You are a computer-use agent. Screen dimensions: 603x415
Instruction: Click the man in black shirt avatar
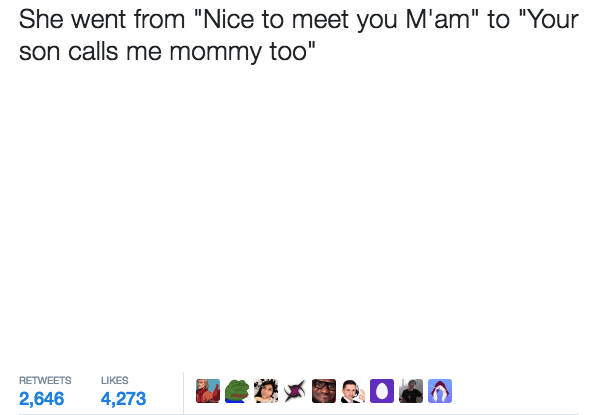pos(411,391)
